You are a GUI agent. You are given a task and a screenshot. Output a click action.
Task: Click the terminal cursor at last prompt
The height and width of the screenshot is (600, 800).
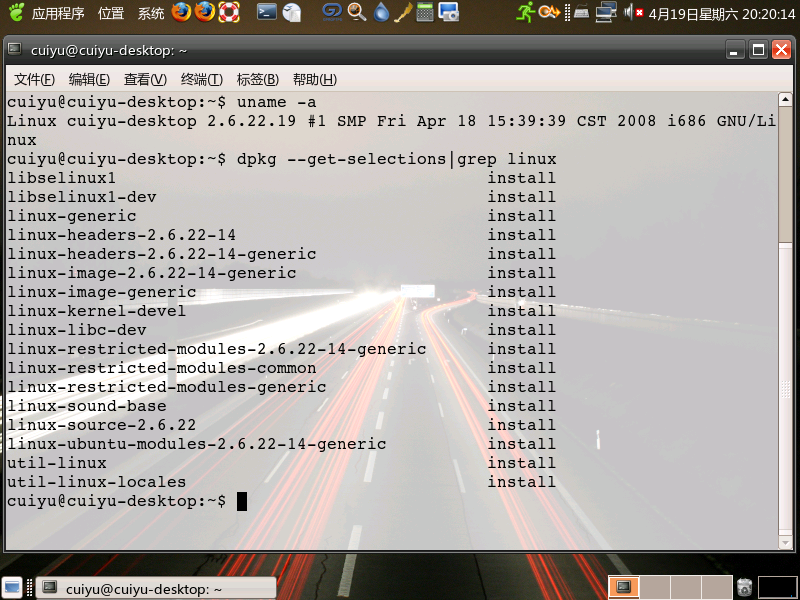tap(242, 501)
